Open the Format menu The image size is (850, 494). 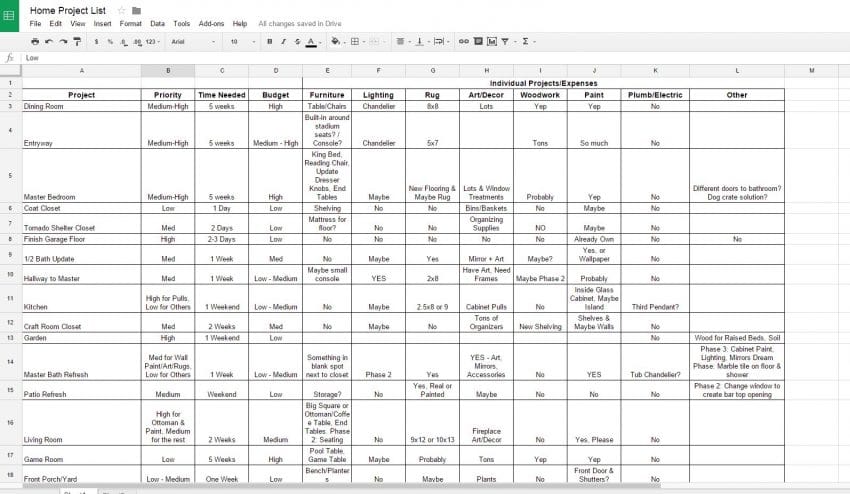point(131,24)
